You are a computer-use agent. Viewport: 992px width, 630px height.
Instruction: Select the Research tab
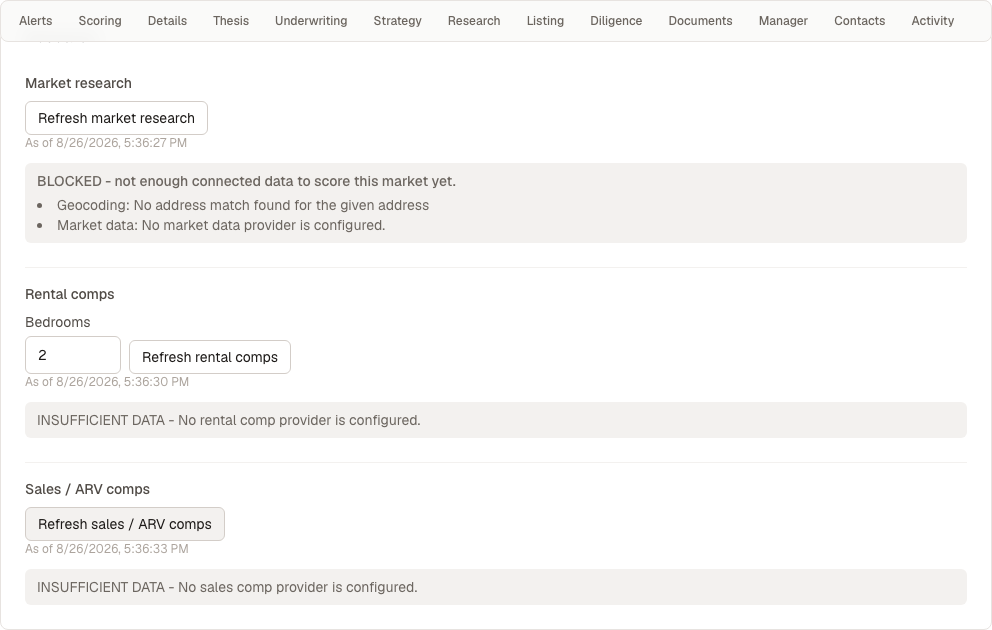(x=474, y=21)
